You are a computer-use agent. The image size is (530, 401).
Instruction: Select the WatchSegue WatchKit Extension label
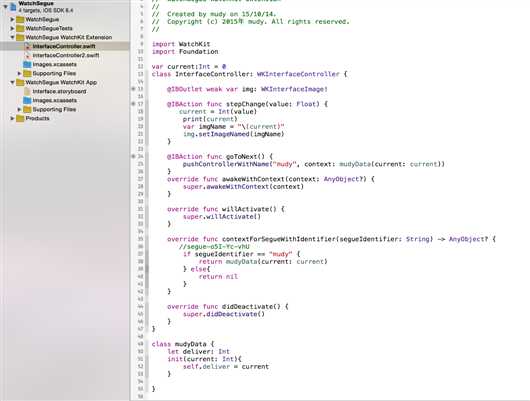(x=69, y=37)
